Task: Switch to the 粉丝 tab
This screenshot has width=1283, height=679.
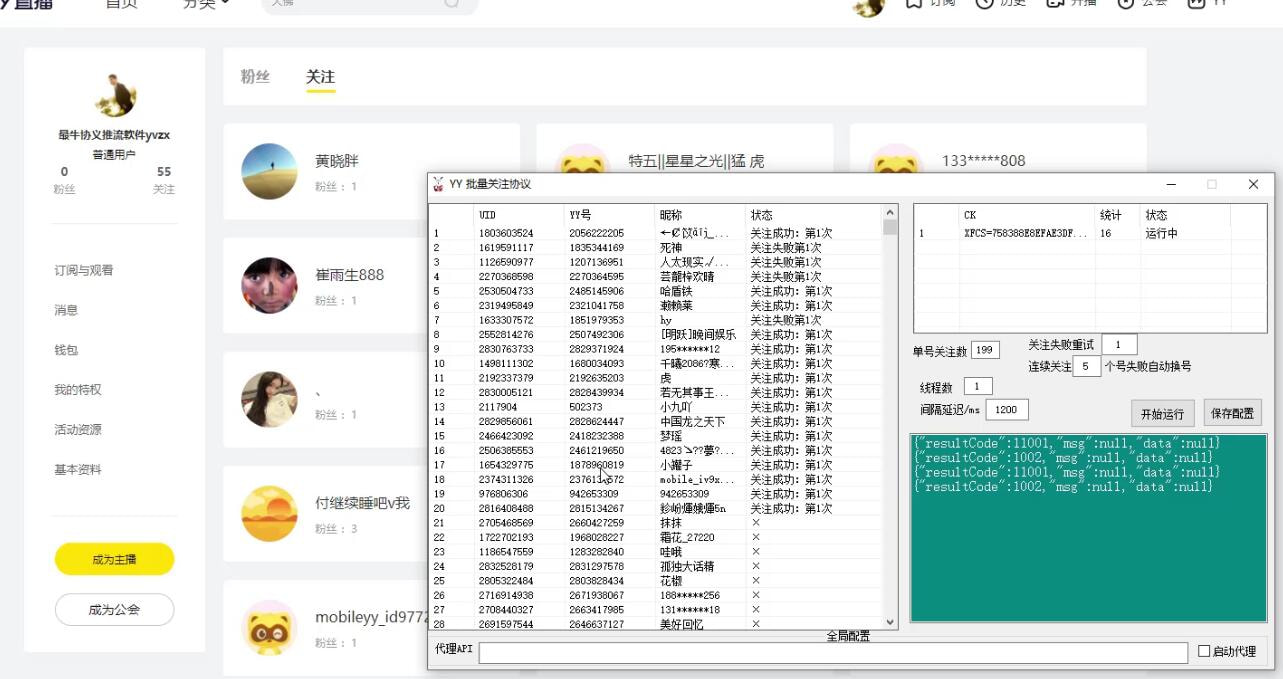Action: pos(255,77)
